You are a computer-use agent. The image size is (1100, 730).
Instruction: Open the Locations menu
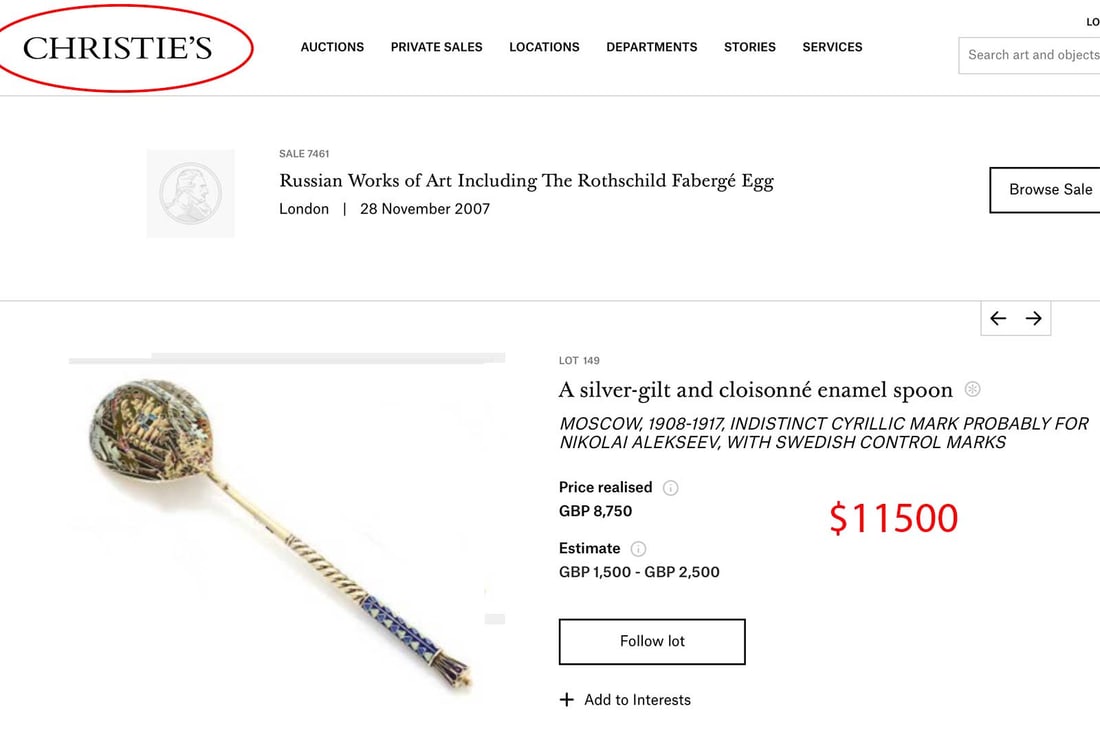point(544,47)
